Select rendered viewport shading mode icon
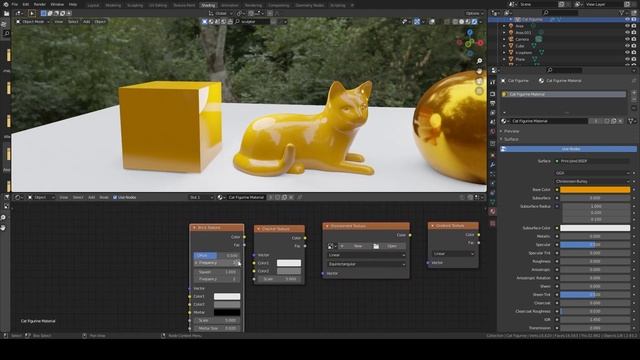Screen dimensions: 640x360 click(474, 22)
